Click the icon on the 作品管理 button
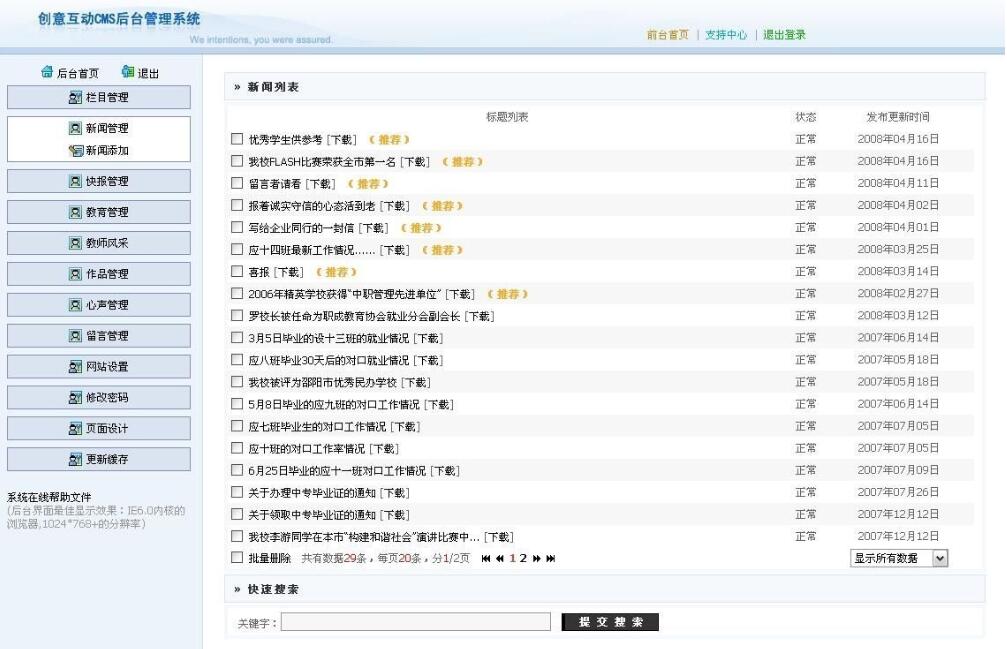Viewport: 1007px width, 649px height. pyautogui.click(x=75, y=274)
